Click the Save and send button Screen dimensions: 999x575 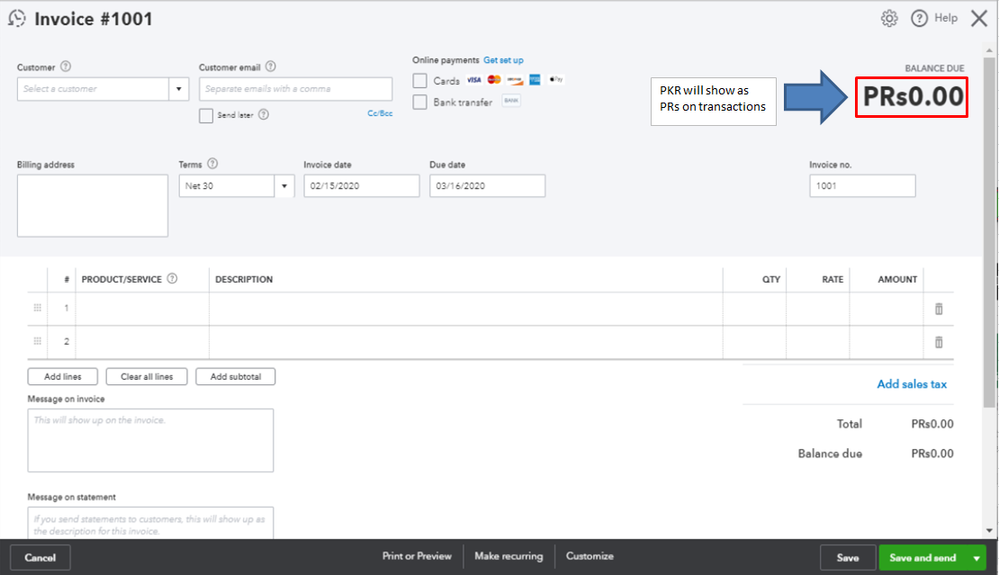point(923,558)
